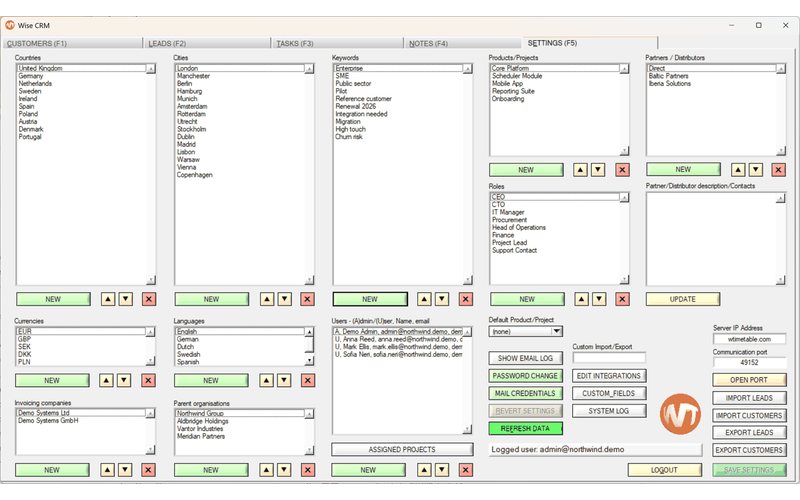800x500 pixels.
Task: Delete the selected currency
Action: (x=148, y=380)
